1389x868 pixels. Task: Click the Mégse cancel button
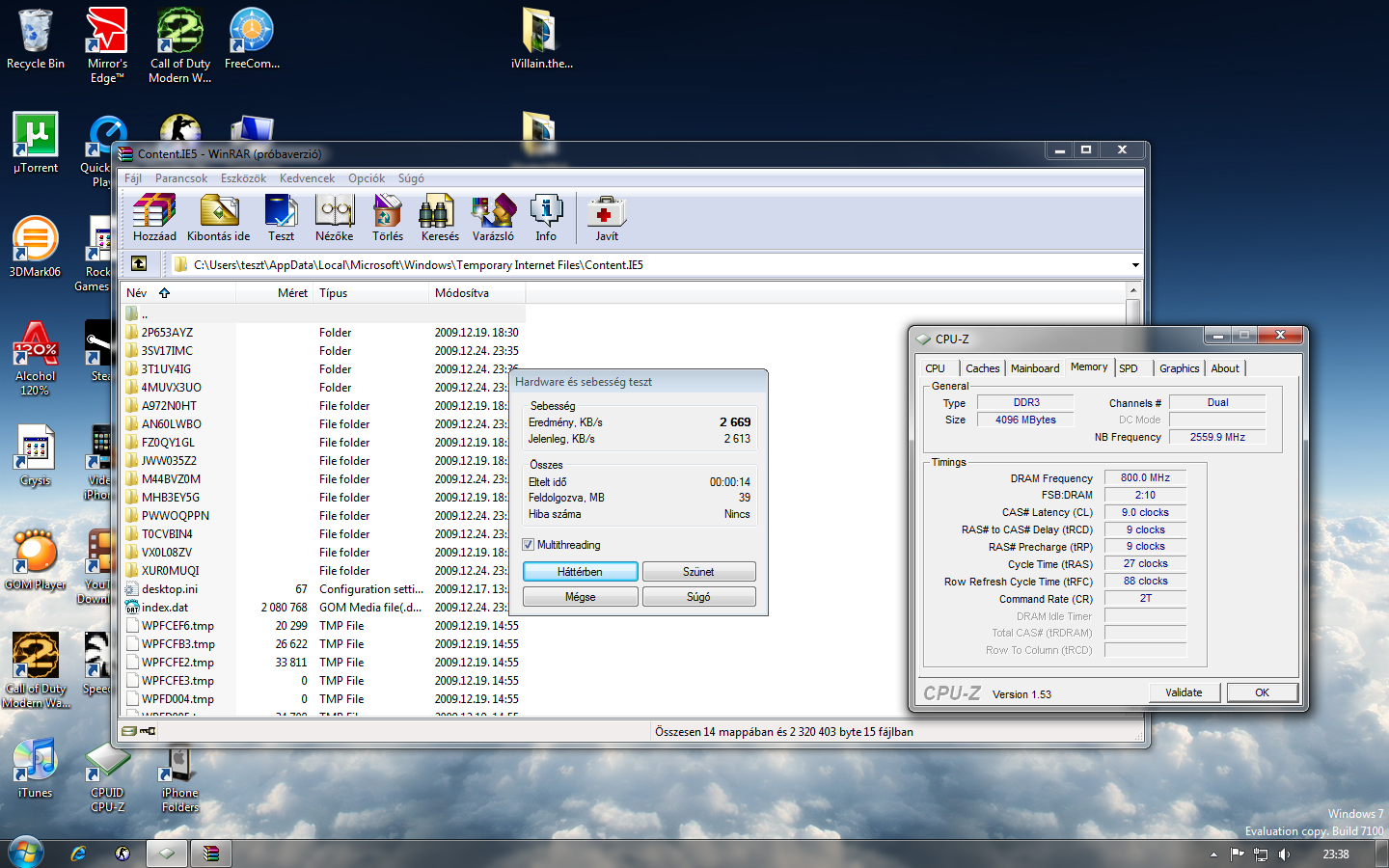[580, 597]
